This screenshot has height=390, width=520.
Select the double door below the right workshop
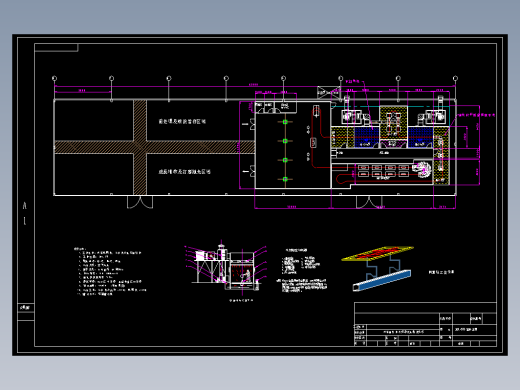click(369, 202)
